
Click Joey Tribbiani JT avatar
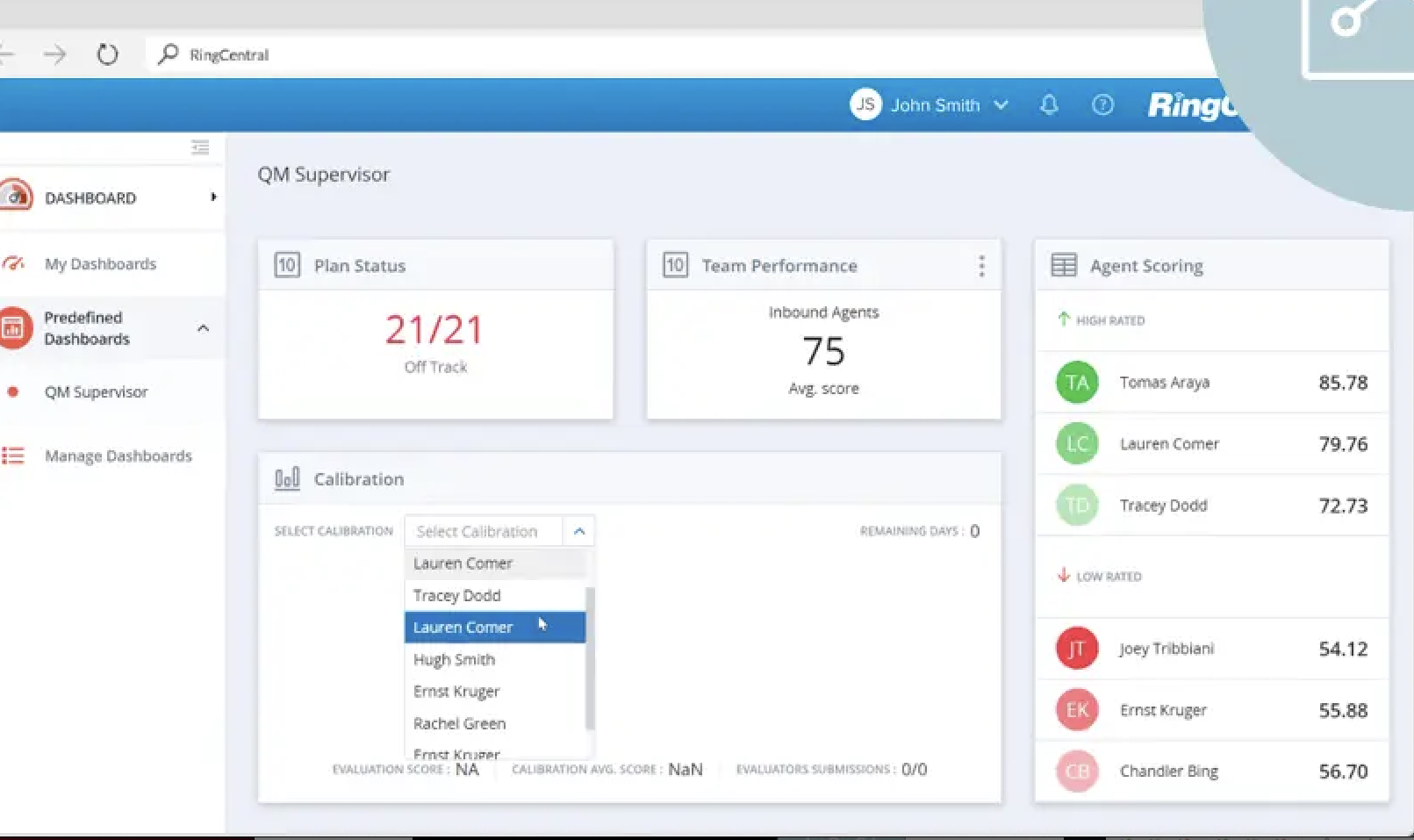pyautogui.click(x=1077, y=649)
